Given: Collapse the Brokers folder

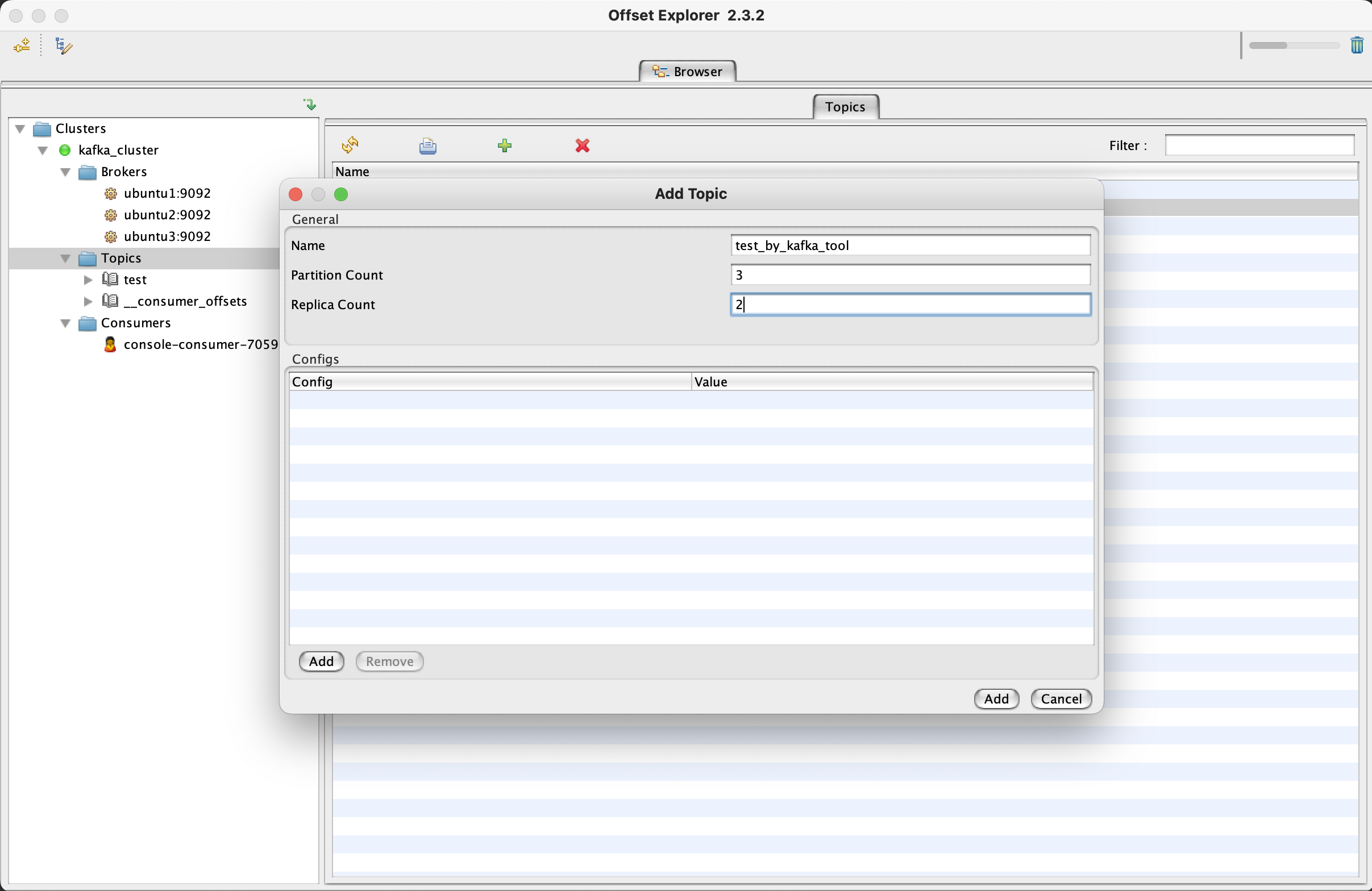Looking at the screenshot, I should coord(66,172).
